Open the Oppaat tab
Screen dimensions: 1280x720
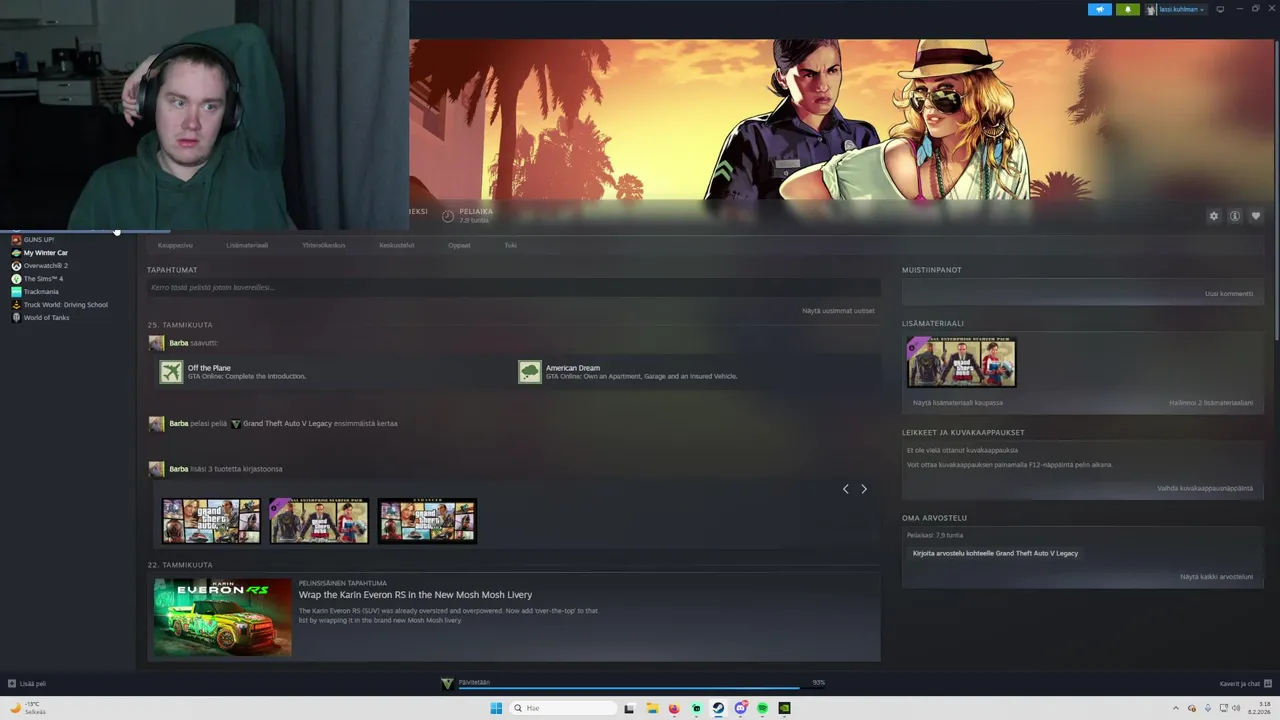click(x=459, y=245)
